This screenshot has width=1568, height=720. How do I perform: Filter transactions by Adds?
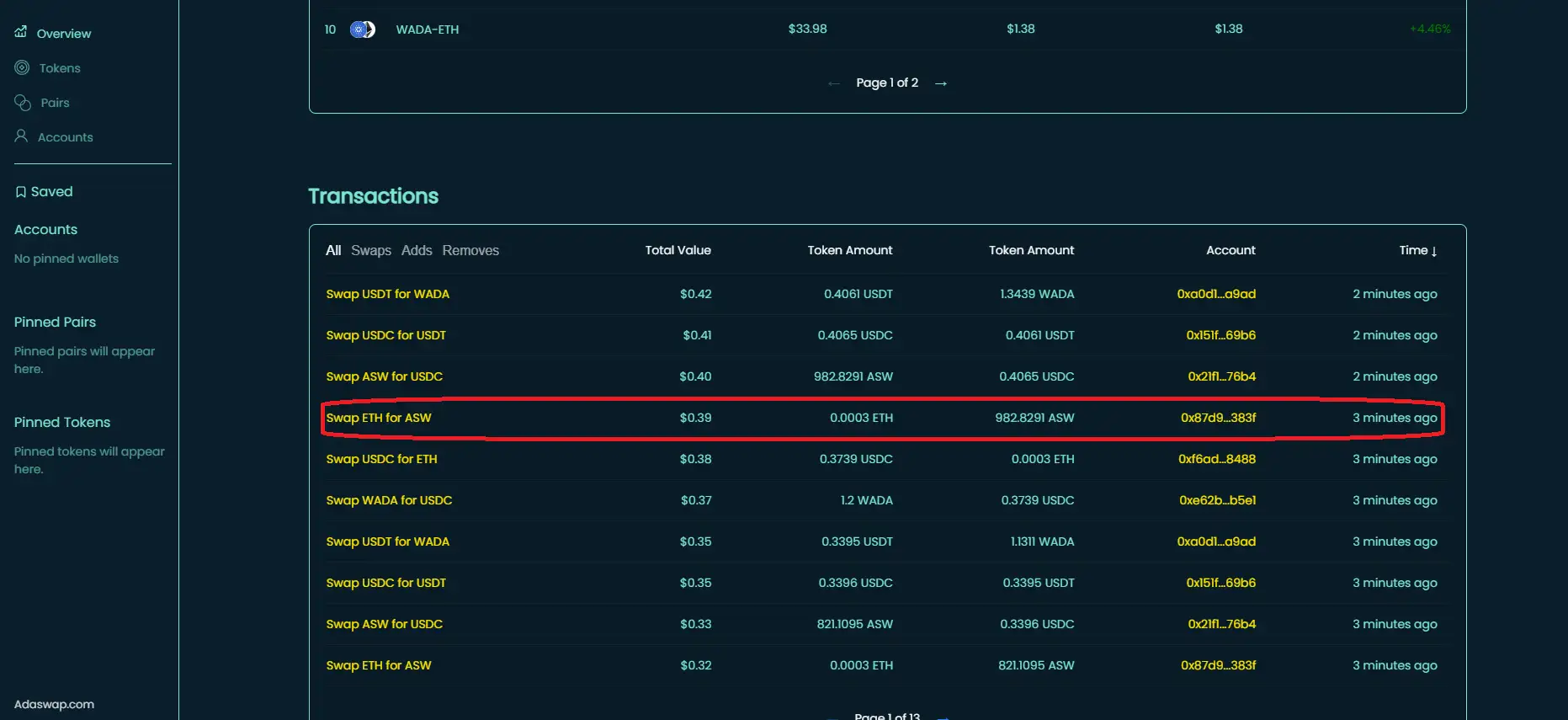[417, 250]
